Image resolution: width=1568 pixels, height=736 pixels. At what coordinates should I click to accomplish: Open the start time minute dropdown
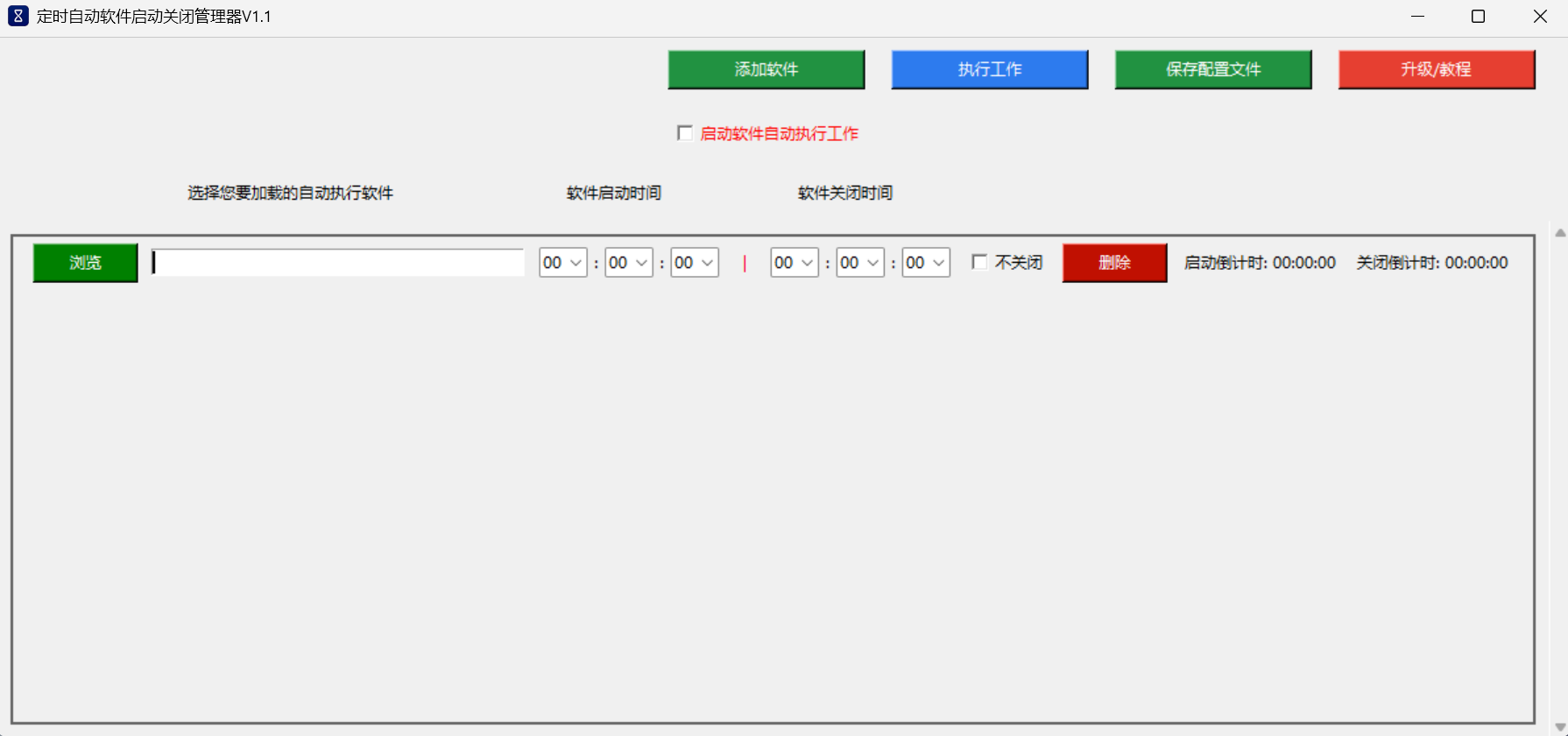click(x=629, y=263)
